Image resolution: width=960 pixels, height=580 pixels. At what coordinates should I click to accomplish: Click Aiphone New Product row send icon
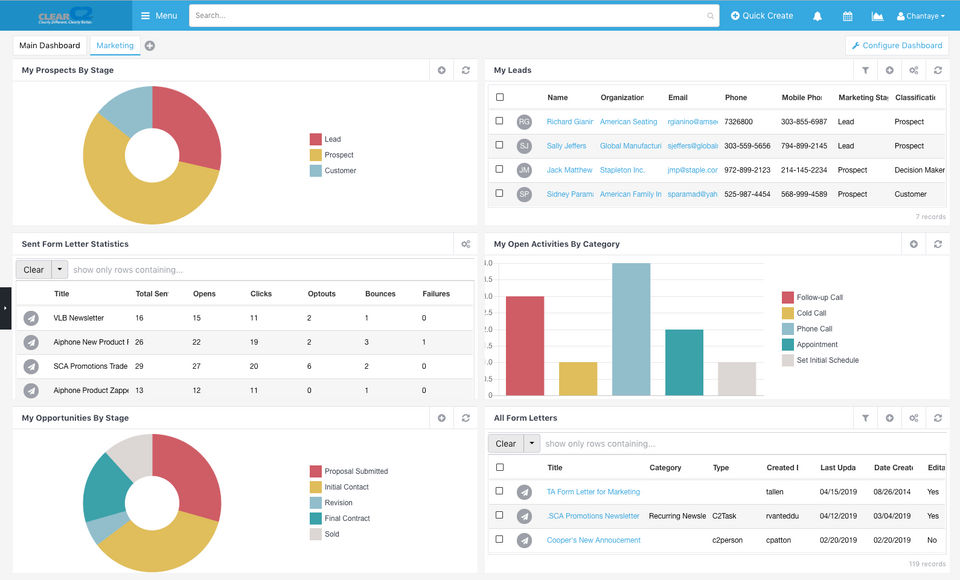click(31, 342)
